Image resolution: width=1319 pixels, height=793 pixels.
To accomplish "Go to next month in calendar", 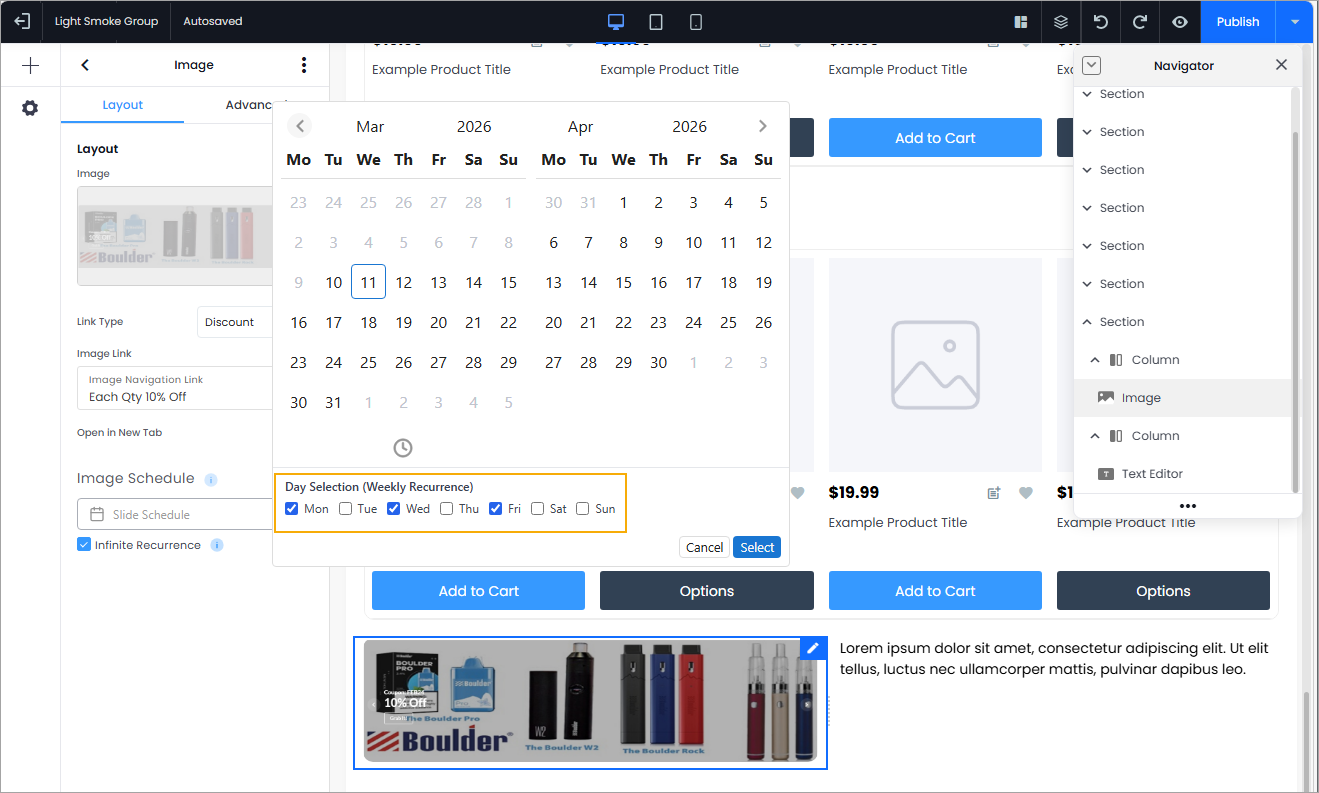I will pyautogui.click(x=763, y=126).
